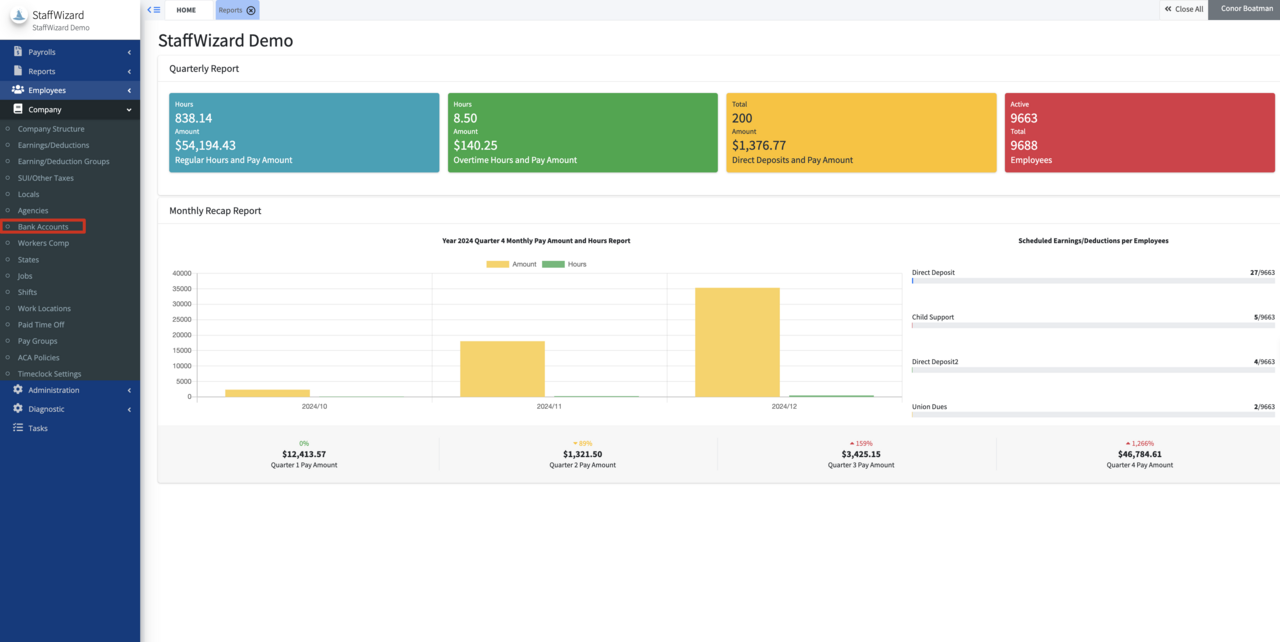Toggle the Amount series in chart legend
The image size is (1280, 642).
click(x=511, y=264)
